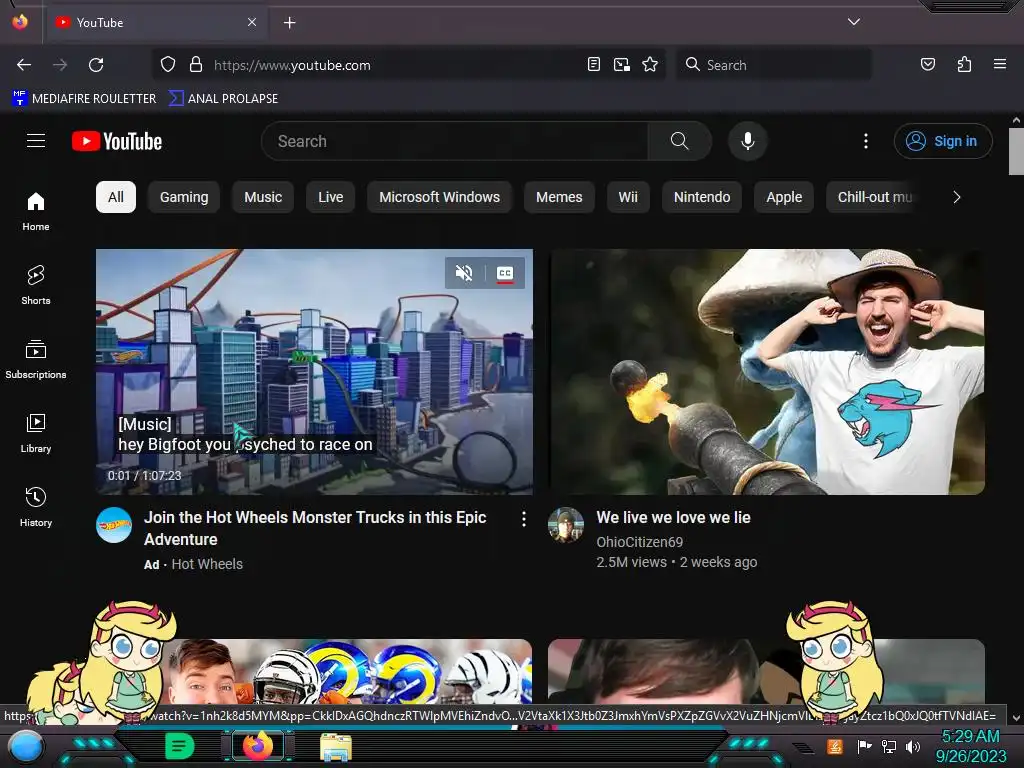
Task: Expand the list all tabs dropdown arrow
Action: (854, 22)
